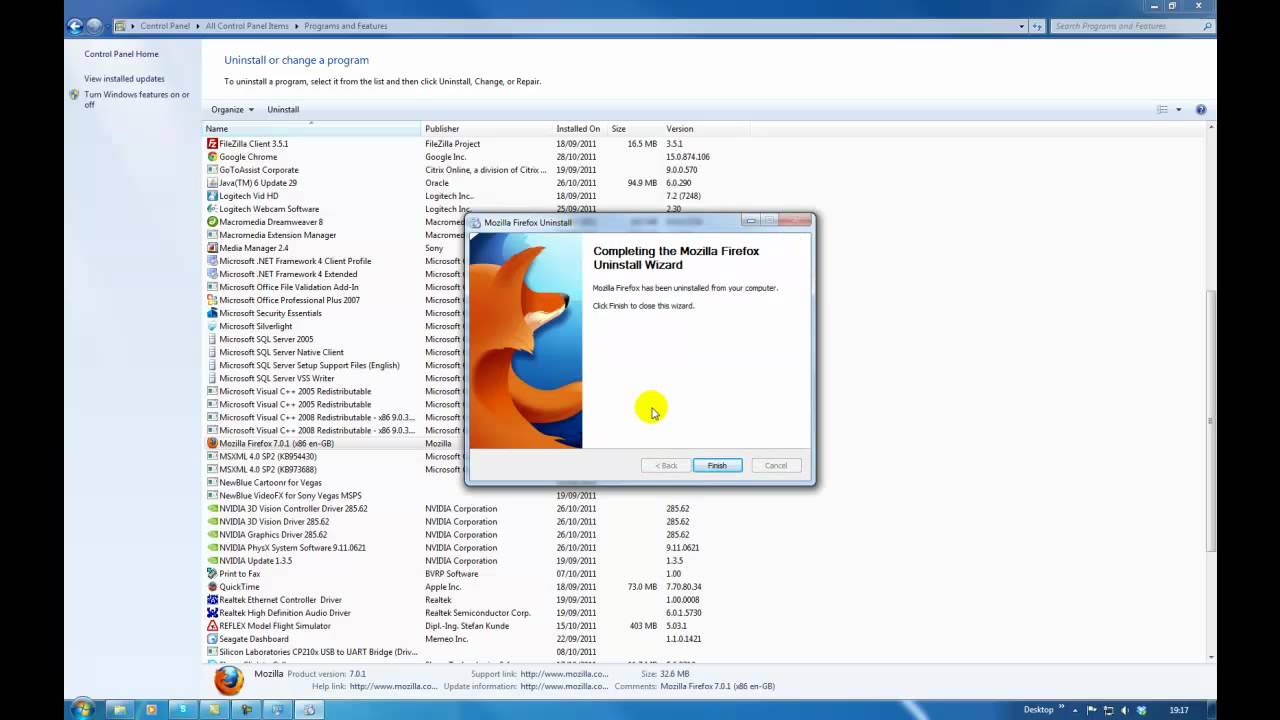Screen dimensions: 1280x720
Task: Click All Control Panel Items breadcrumb
Action: point(246,26)
